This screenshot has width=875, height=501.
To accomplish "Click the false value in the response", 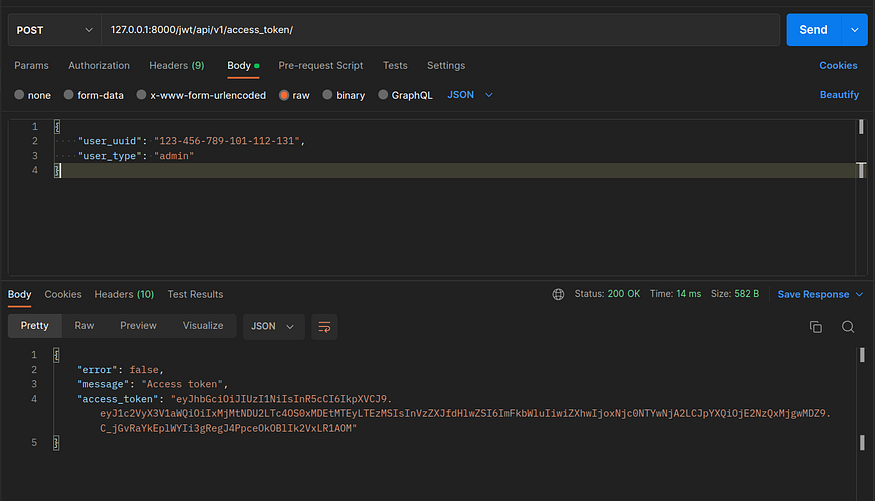I will [144, 370].
